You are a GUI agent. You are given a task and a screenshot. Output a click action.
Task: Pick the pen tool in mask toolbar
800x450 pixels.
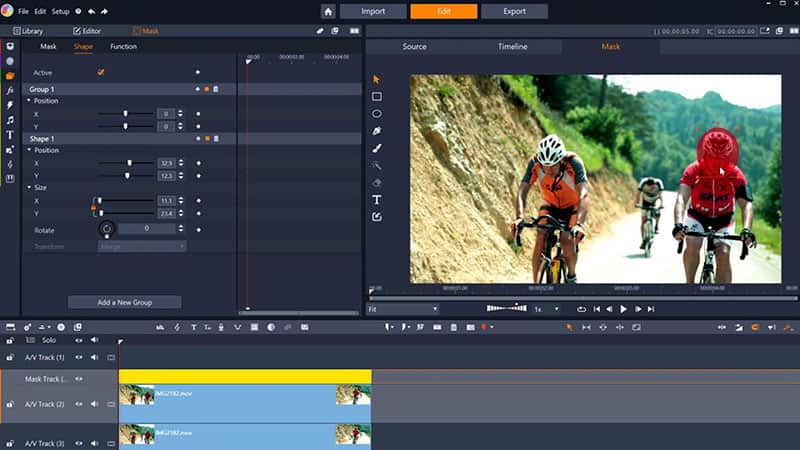point(377,131)
